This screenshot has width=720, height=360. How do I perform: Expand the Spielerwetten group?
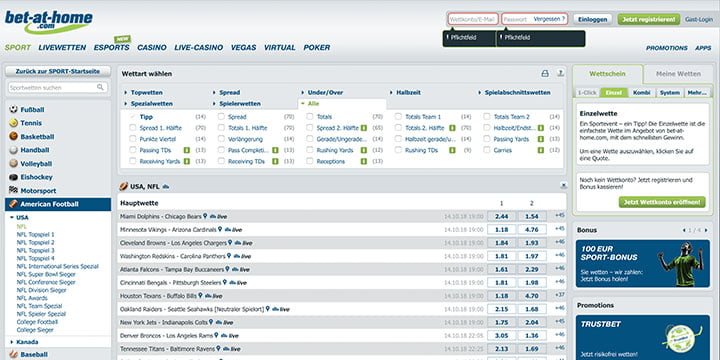click(x=236, y=104)
